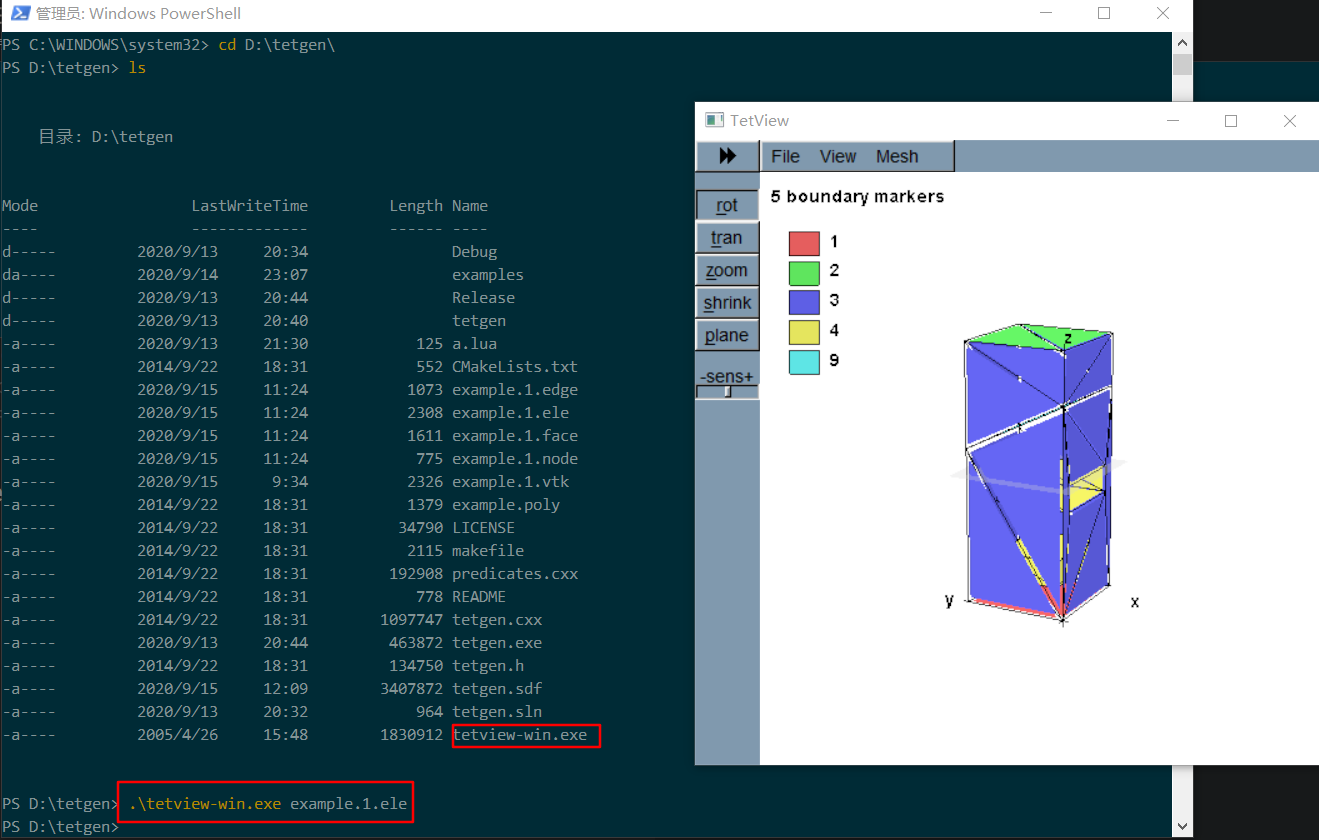Click 'CMakeLists.txt' in the file listing
Viewport: 1319px width, 840px height.
515,366
